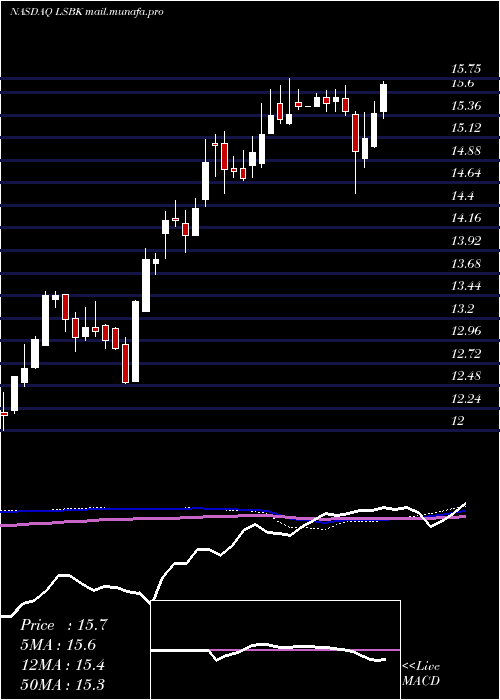Click the 14.16 price axis label
The image size is (500, 700).
(466, 218)
